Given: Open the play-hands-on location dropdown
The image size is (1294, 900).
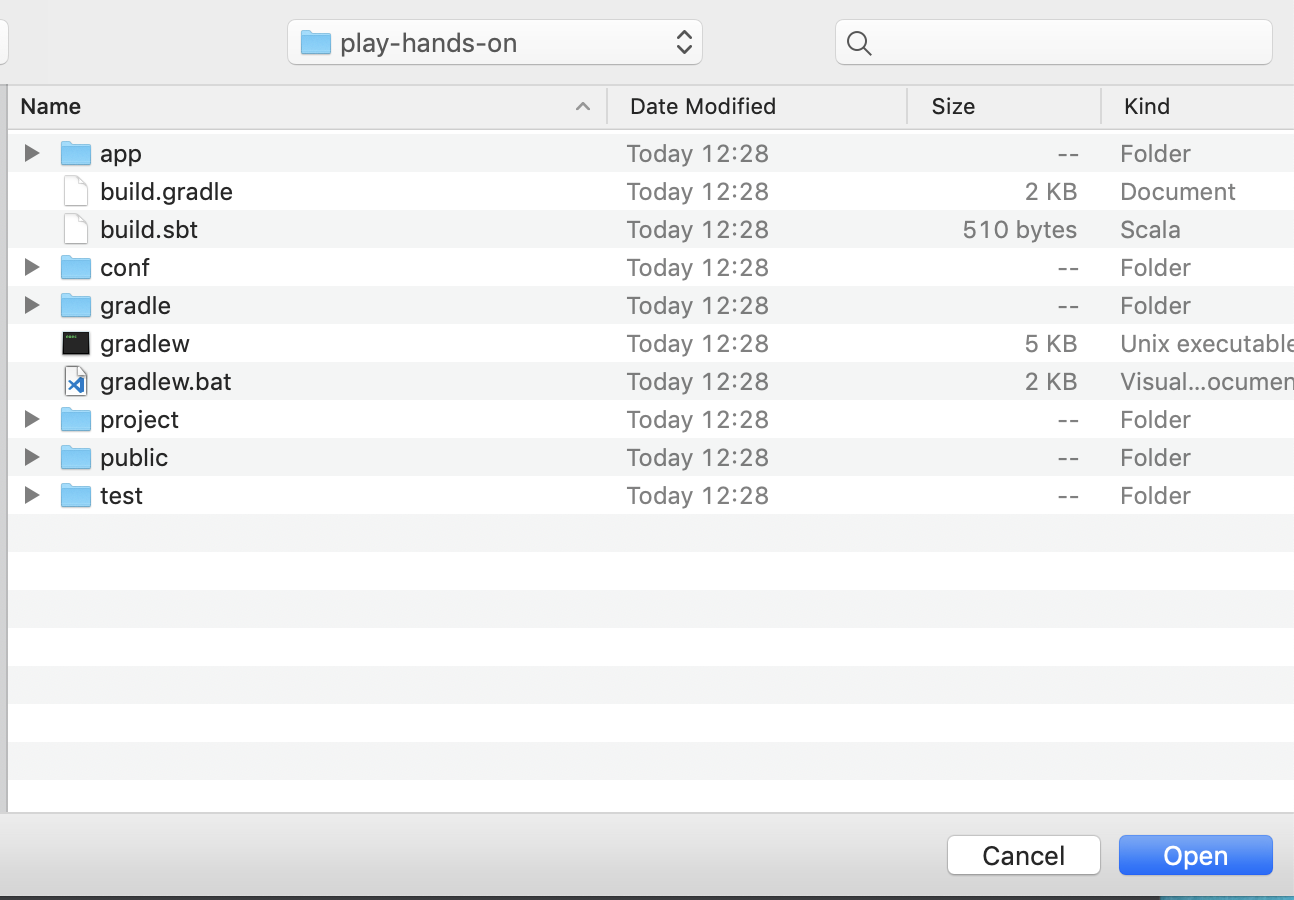Looking at the screenshot, I should coord(495,43).
